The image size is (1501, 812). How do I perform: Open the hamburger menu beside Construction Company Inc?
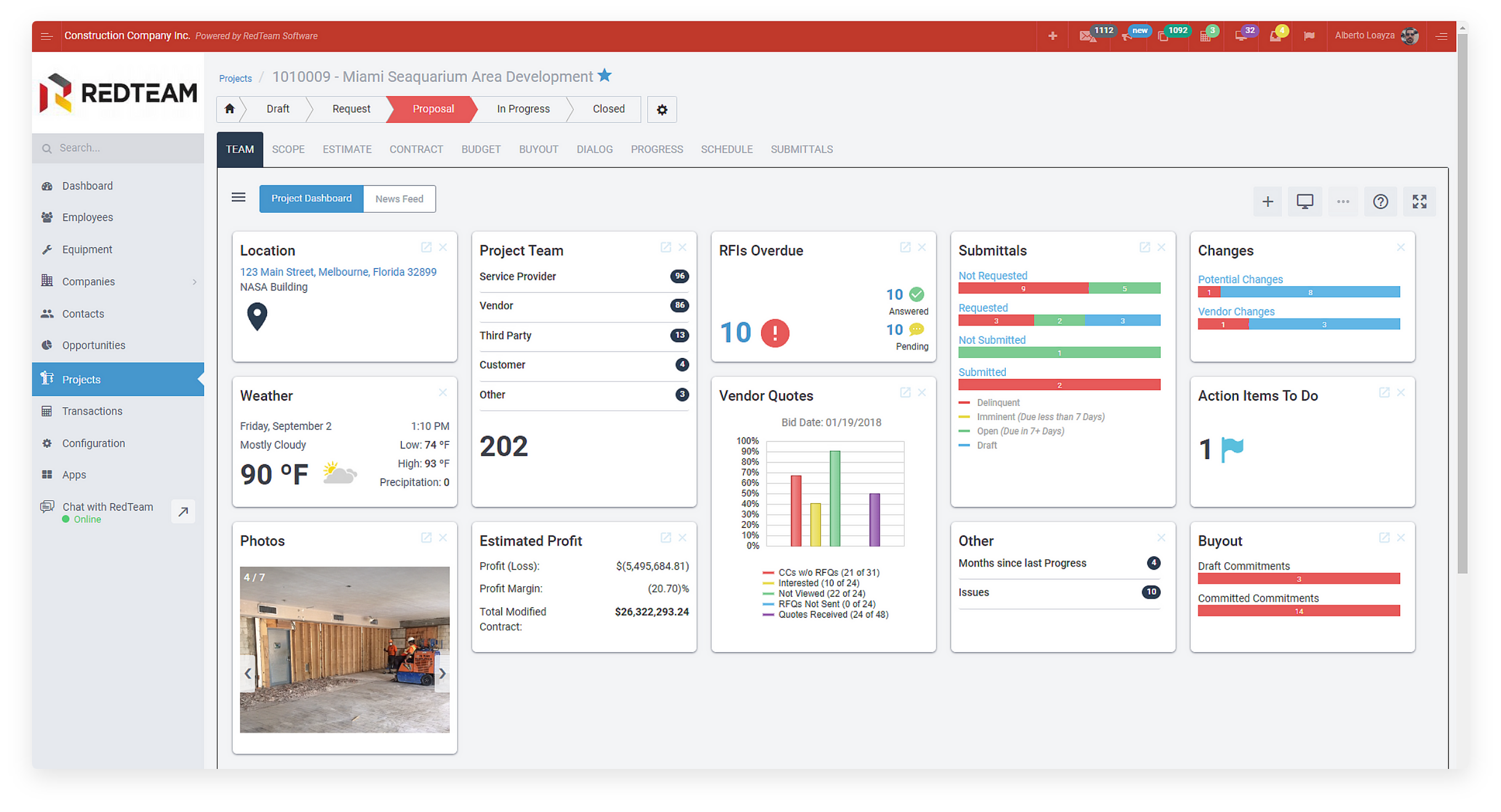pyautogui.click(x=47, y=36)
